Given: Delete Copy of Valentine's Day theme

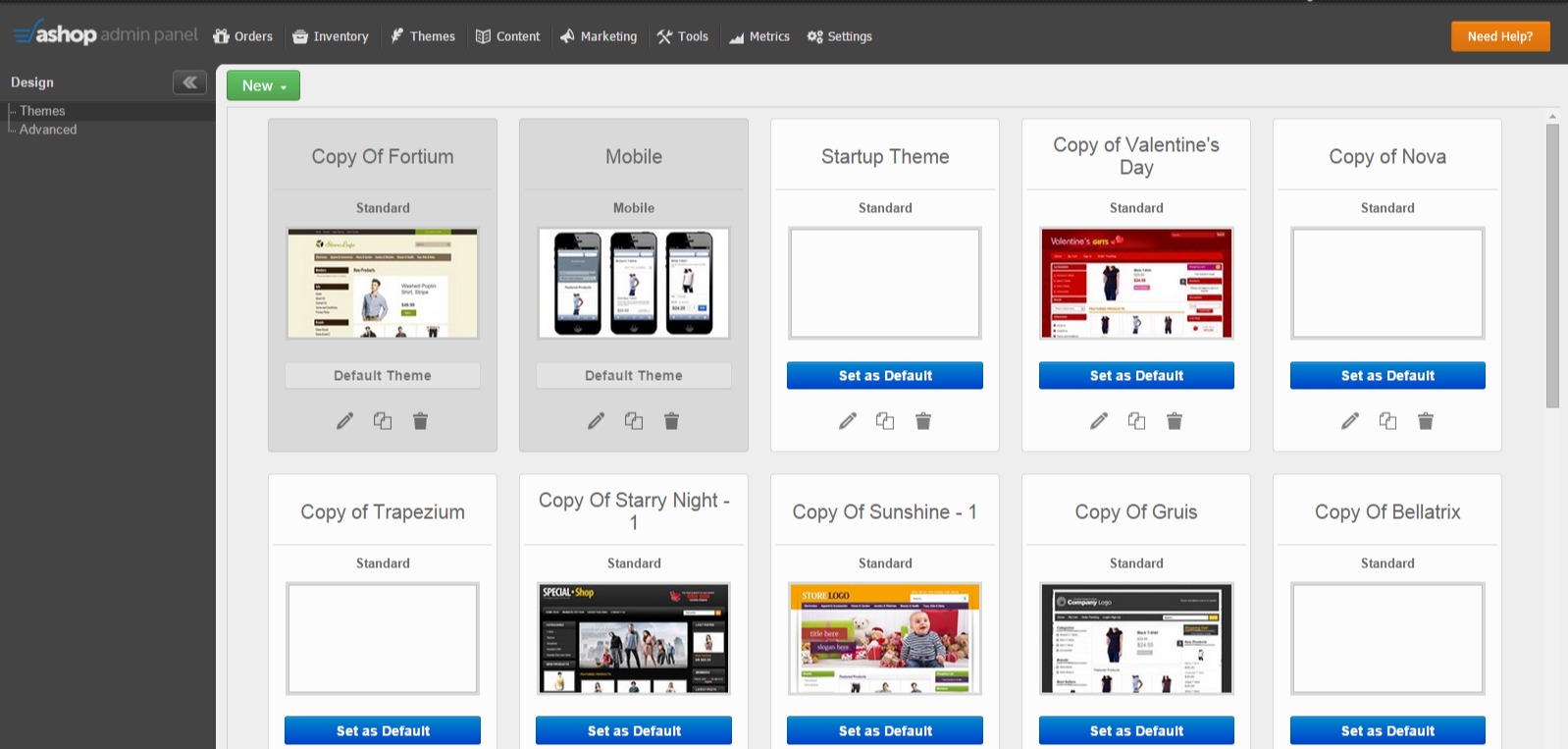Looking at the screenshot, I should (1175, 421).
